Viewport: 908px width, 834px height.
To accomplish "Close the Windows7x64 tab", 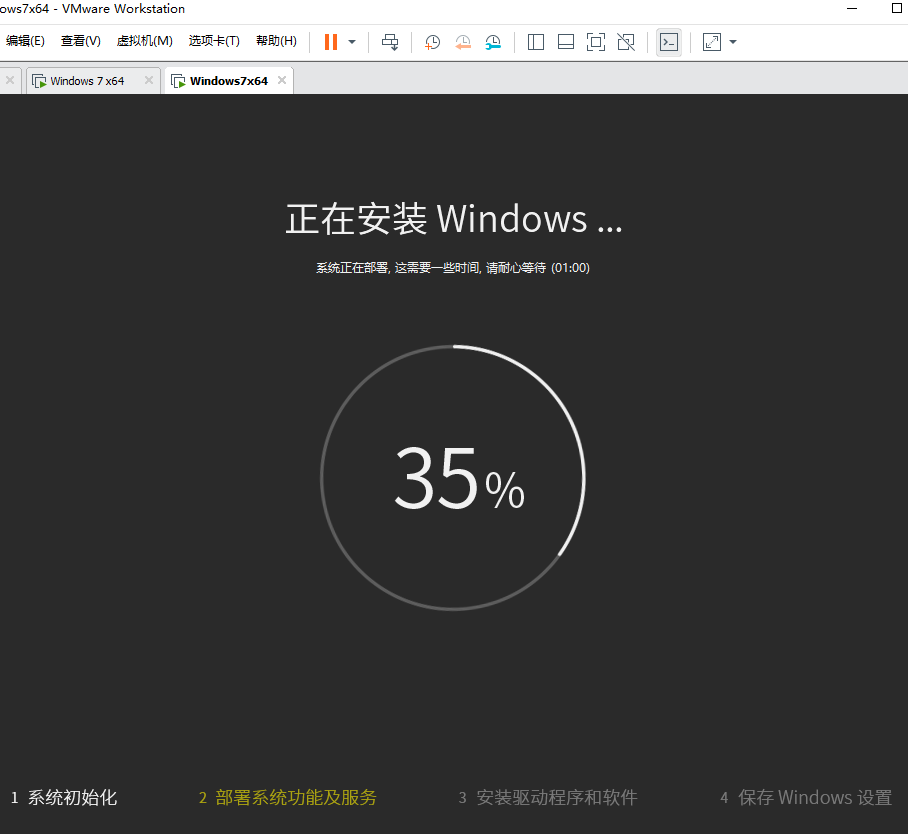I will click(282, 80).
